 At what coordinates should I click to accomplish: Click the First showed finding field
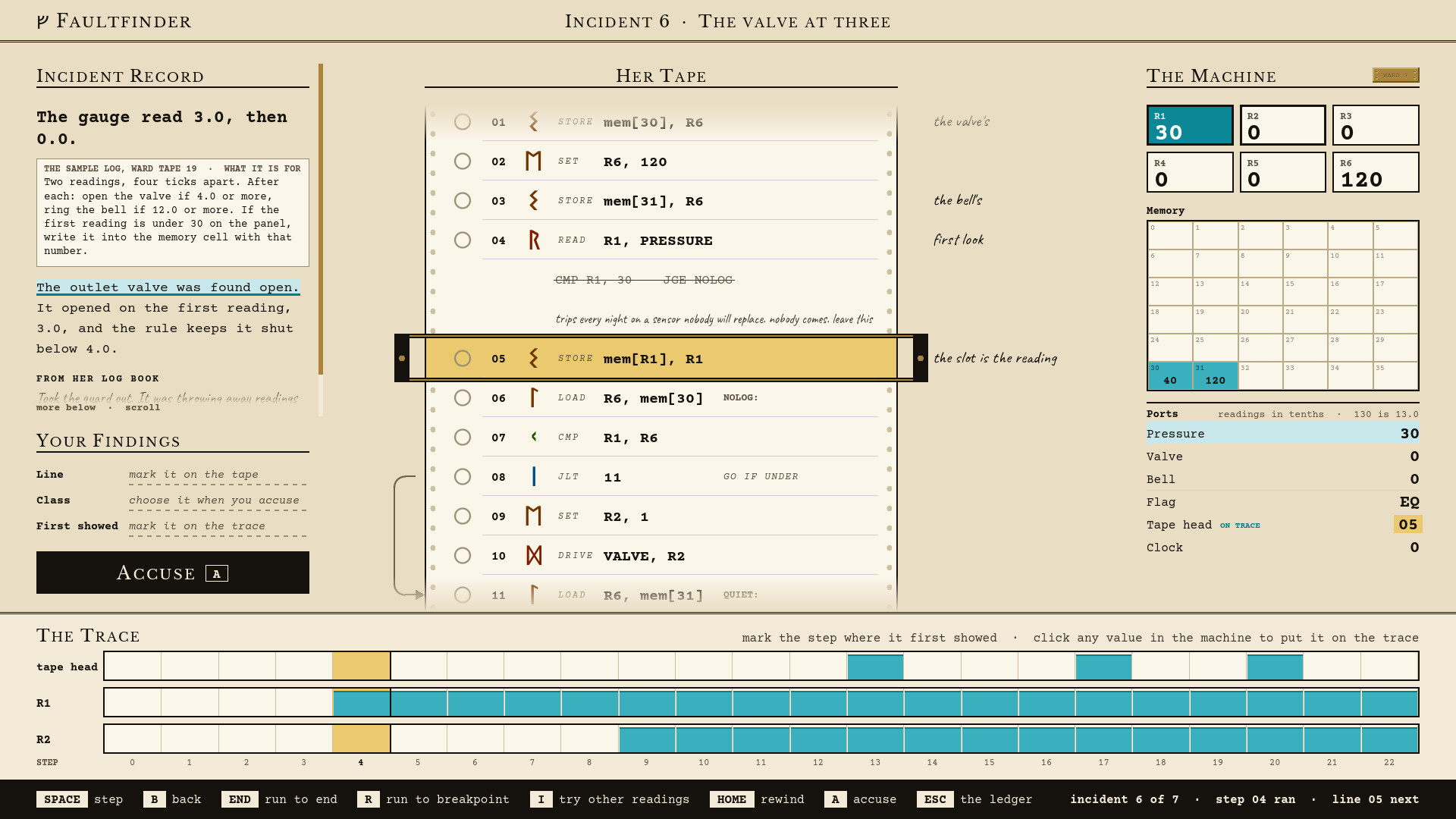click(x=218, y=526)
